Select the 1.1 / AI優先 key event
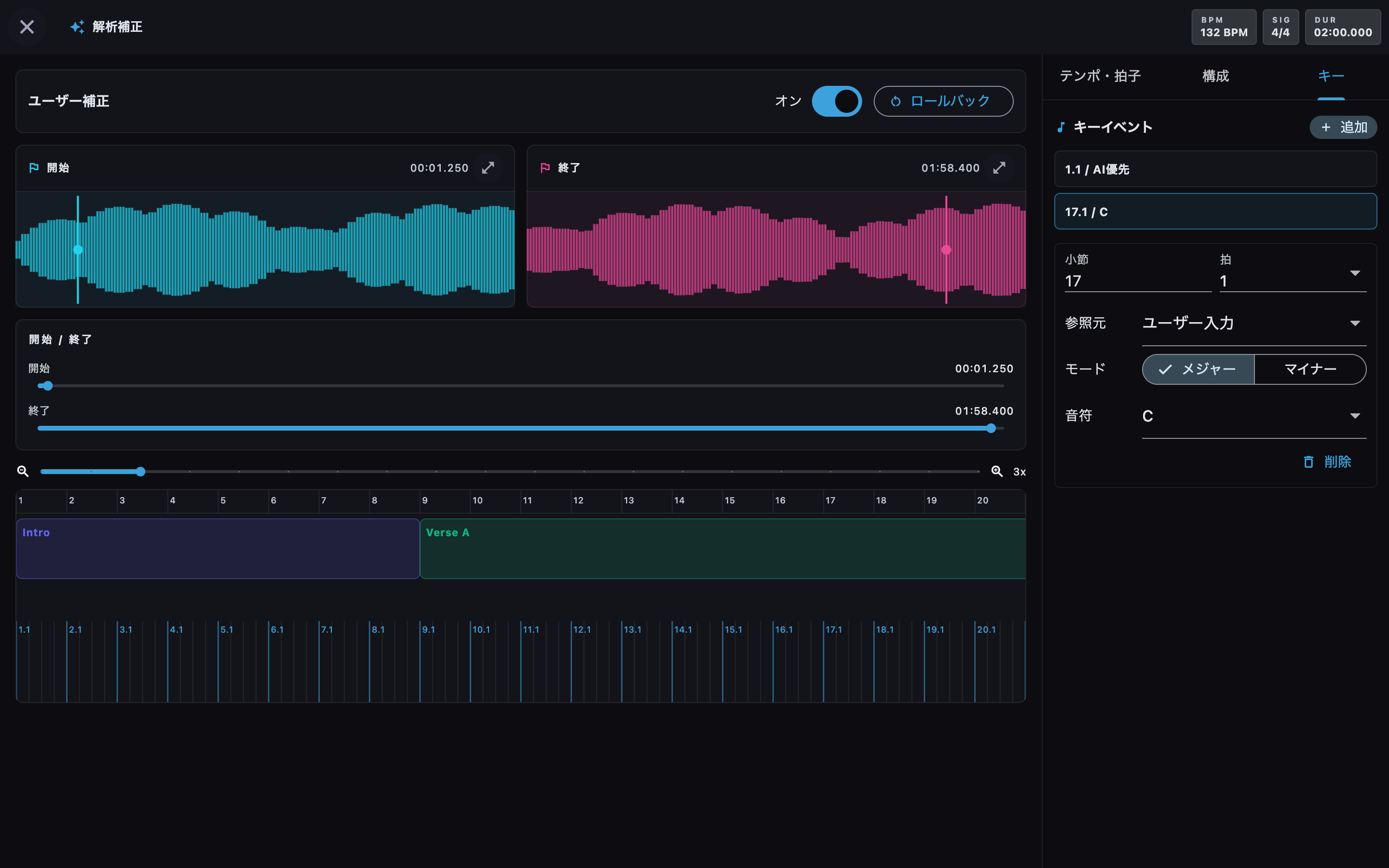 pos(1215,169)
